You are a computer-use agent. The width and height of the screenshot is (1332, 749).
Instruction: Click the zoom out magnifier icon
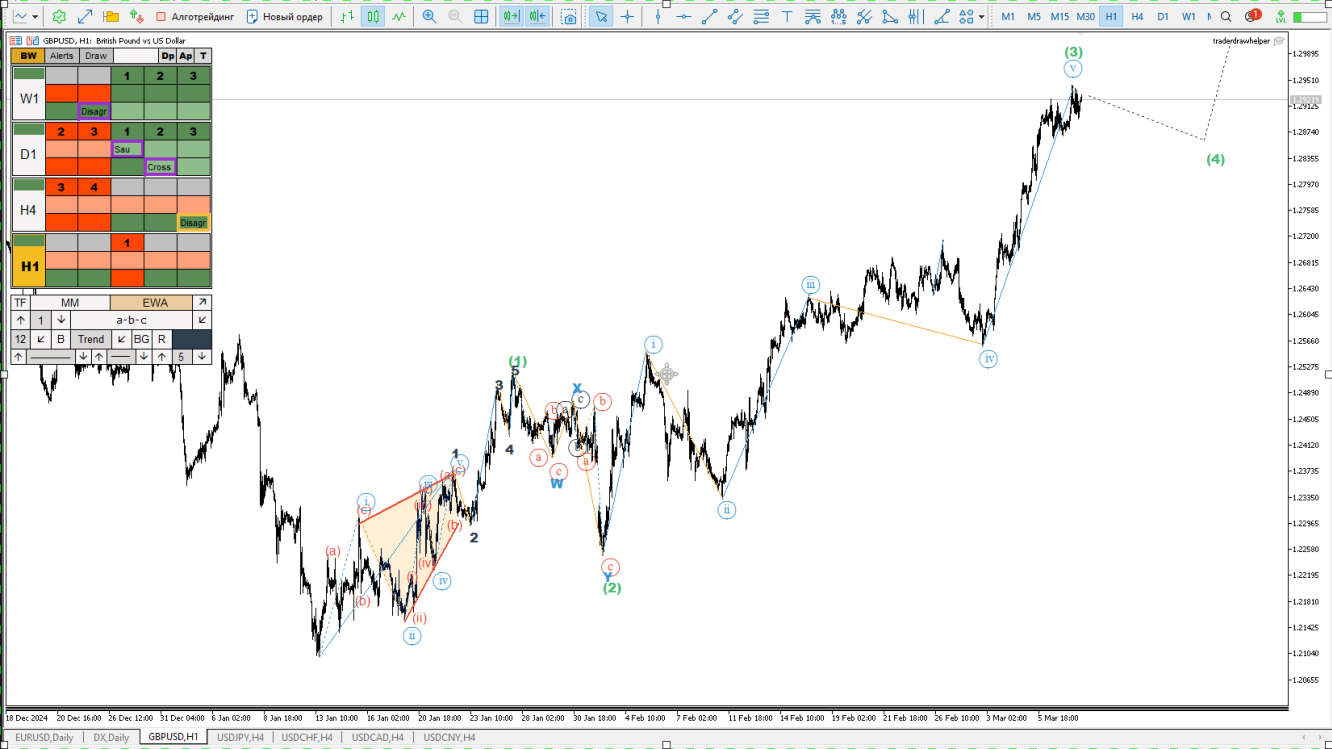point(455,17)
